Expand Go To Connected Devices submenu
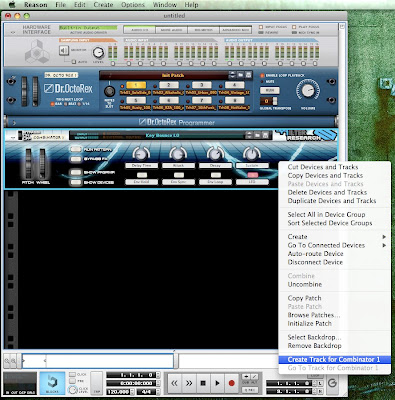This screenshot has height=400, width=395. (334, 245)
